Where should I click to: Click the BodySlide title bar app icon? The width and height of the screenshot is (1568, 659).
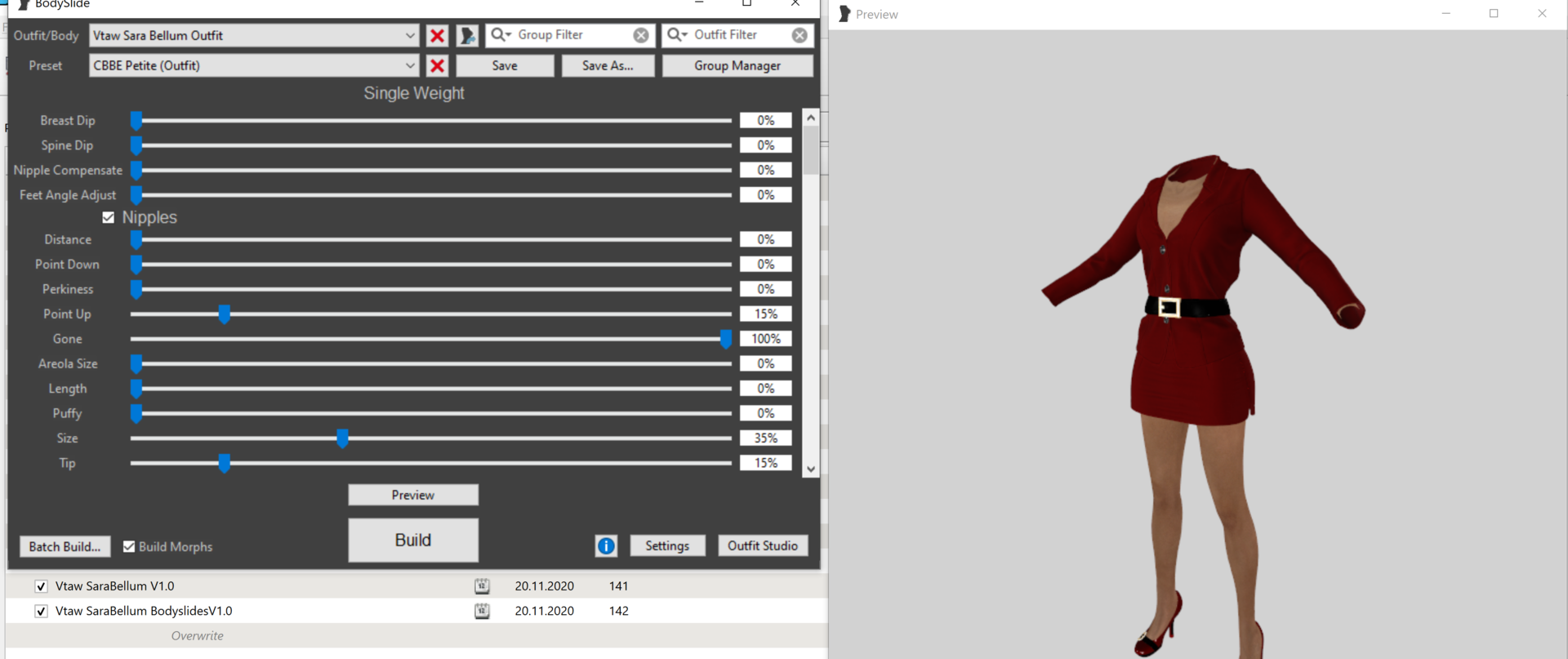tap(24, 4)
